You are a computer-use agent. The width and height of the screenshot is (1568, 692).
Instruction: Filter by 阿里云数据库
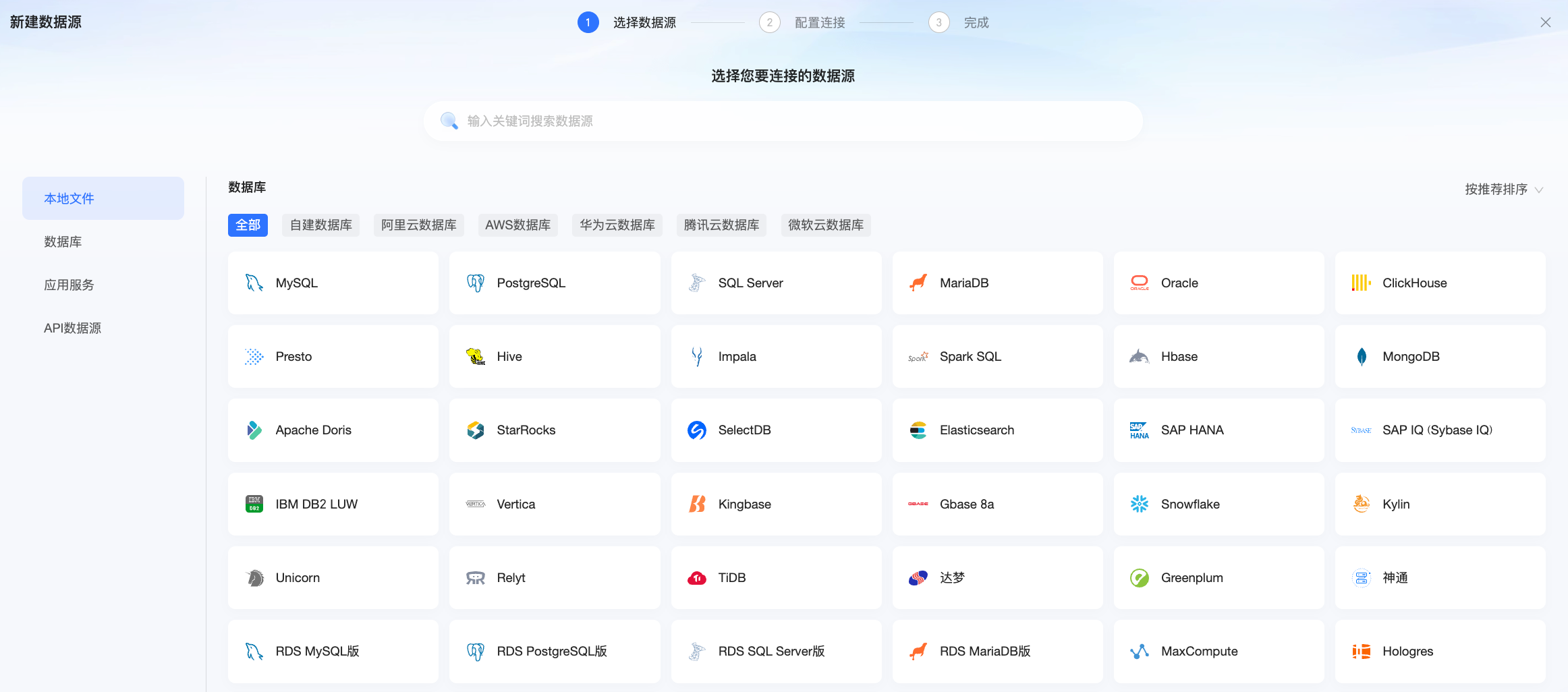coord(419,225)
